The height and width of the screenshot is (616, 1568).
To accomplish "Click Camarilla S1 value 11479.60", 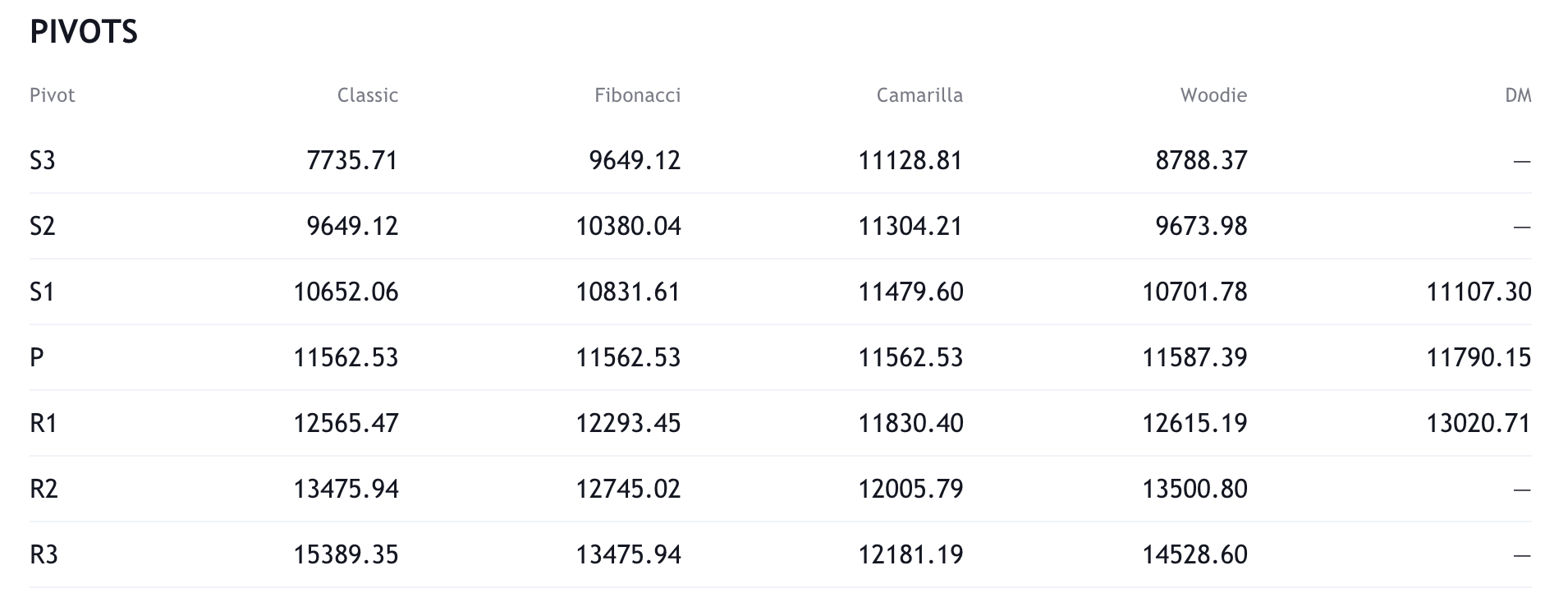I will [x=910, y=292].
